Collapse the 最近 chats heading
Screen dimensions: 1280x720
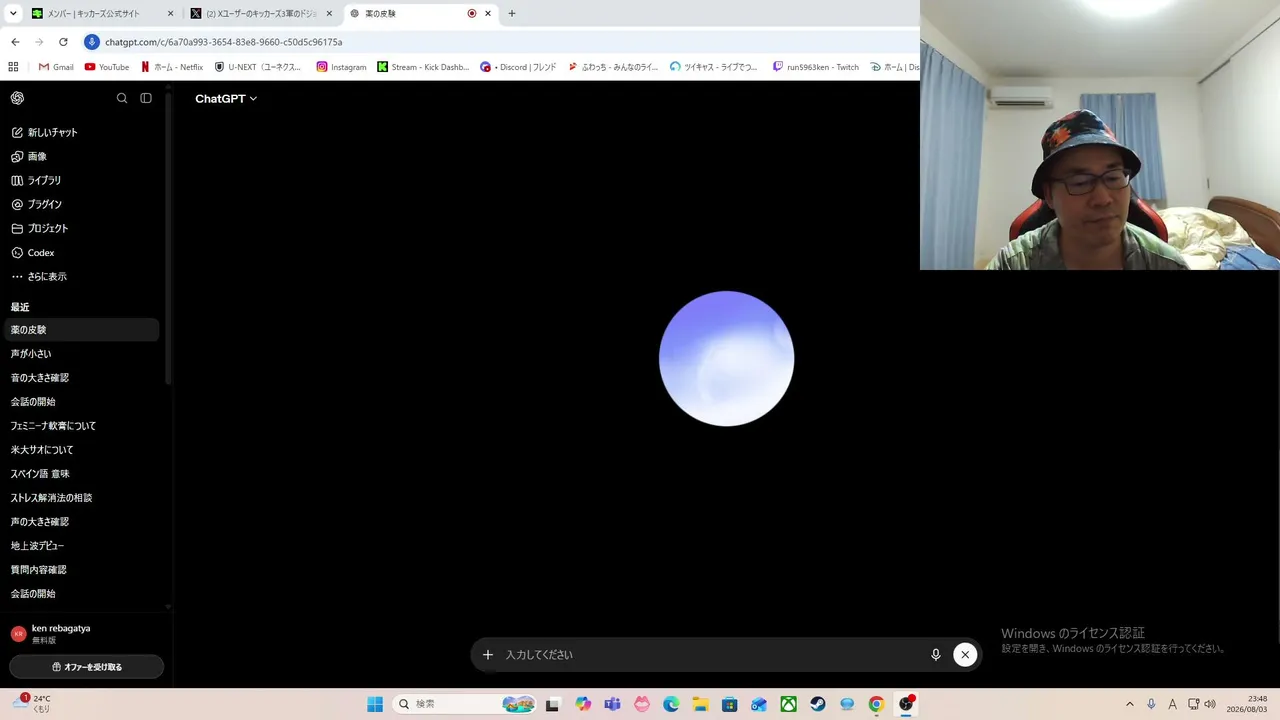coord(20,307)
